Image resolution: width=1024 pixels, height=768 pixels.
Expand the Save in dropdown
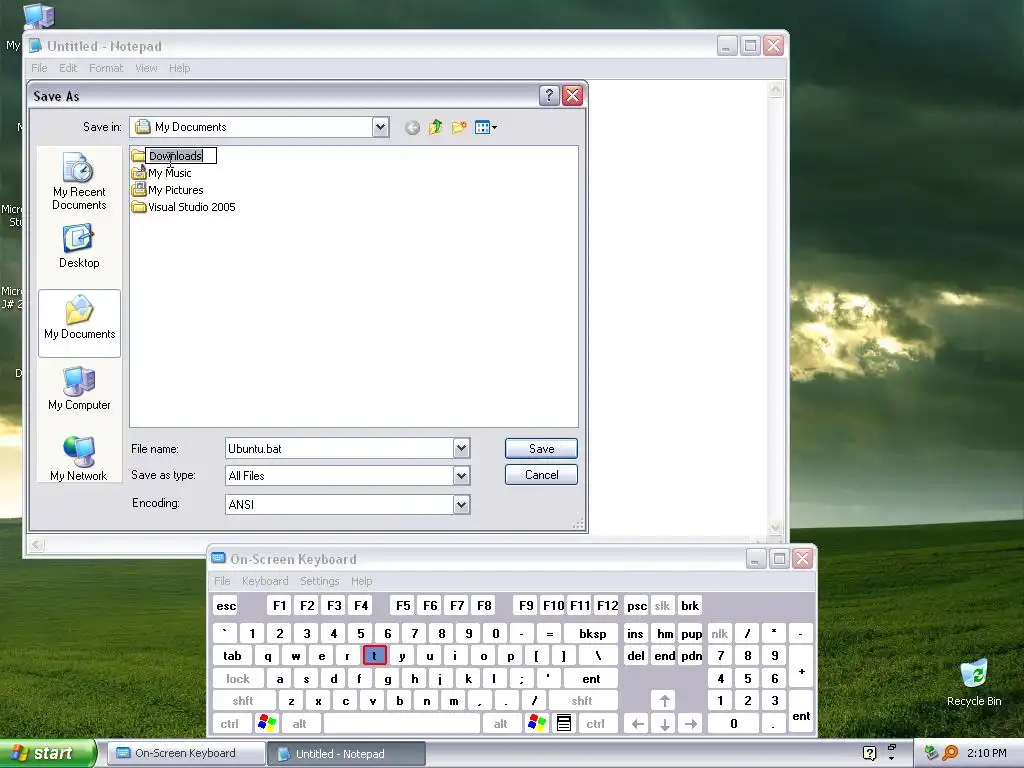click(x=381, y=127)
